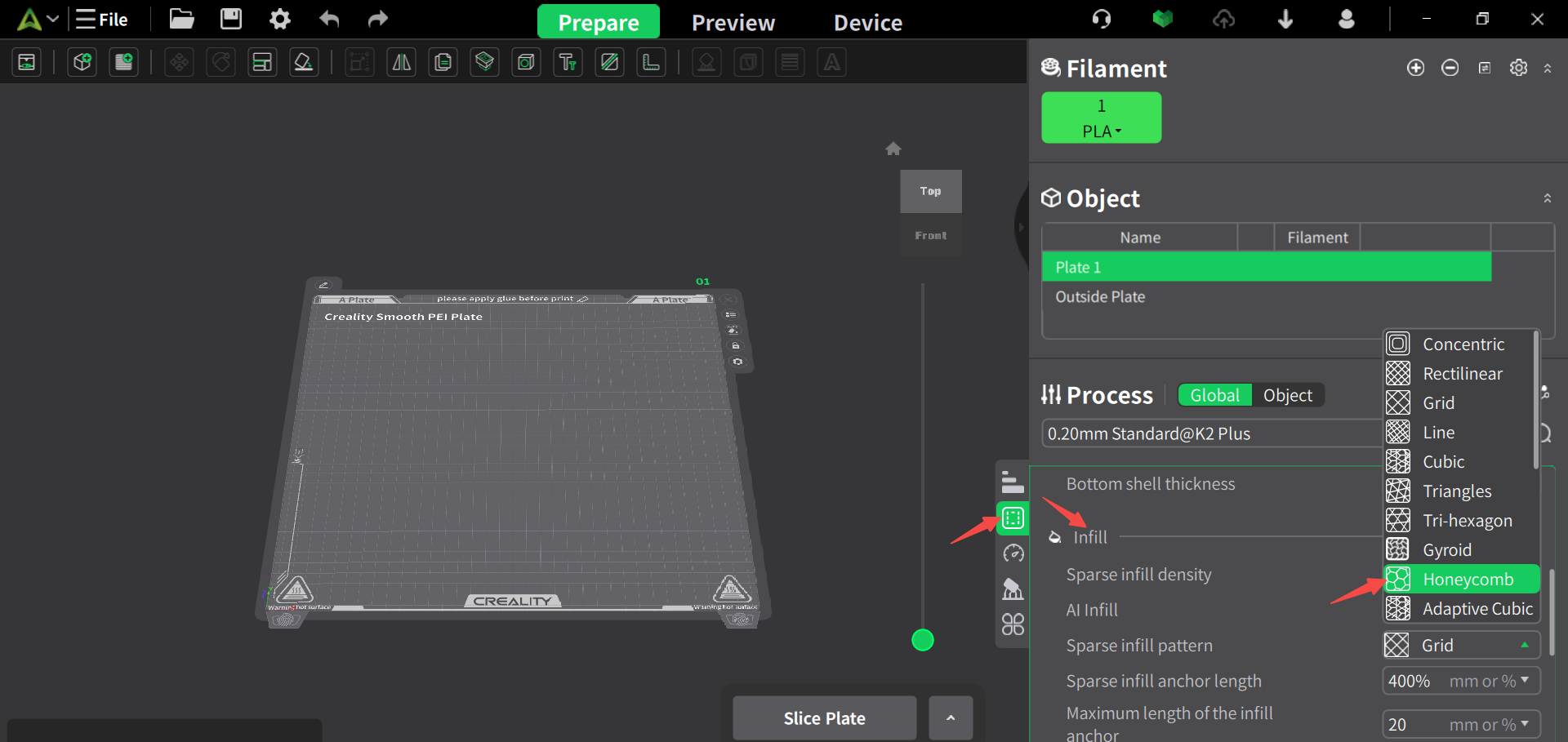Open the Infill settings sidebar icon
Screen dimensions: 1568x742
coord(1013,518)
